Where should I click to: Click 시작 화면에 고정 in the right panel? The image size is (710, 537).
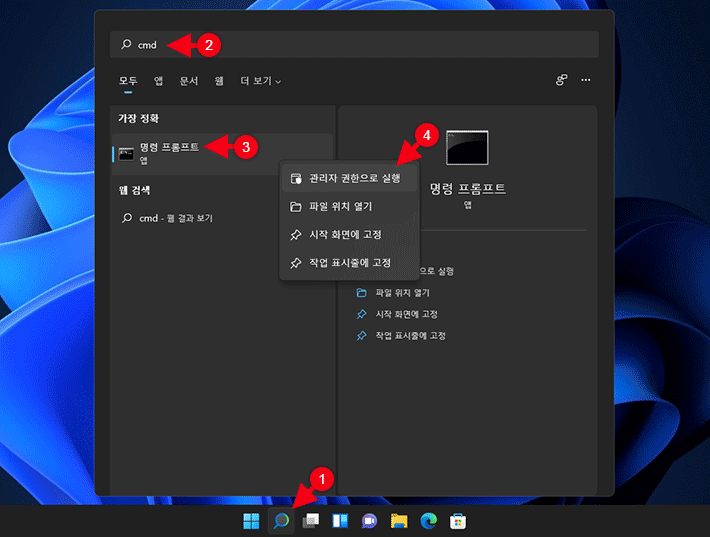tap(406, 314)
